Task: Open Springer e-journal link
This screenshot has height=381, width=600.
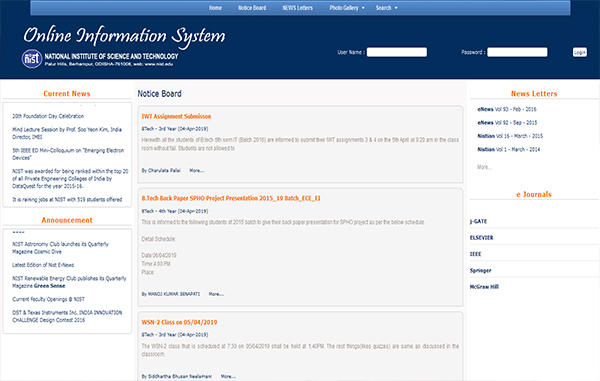Action: coord(480,270)
